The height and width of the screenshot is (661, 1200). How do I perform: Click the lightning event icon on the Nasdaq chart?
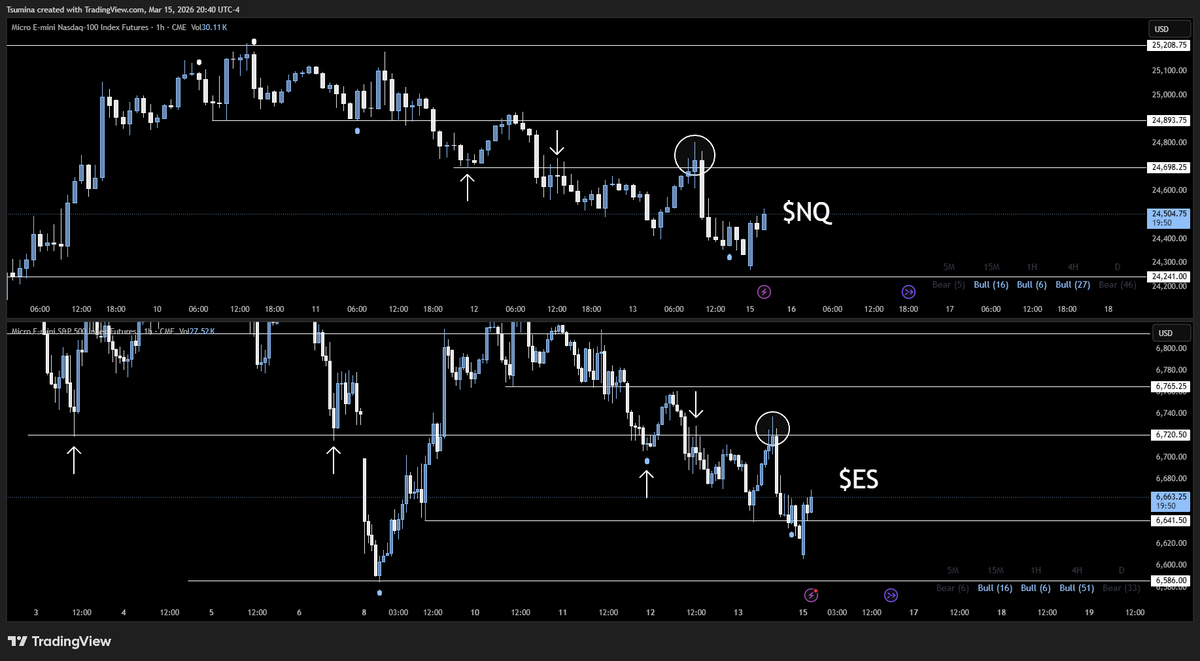click(x=764, y=292)
